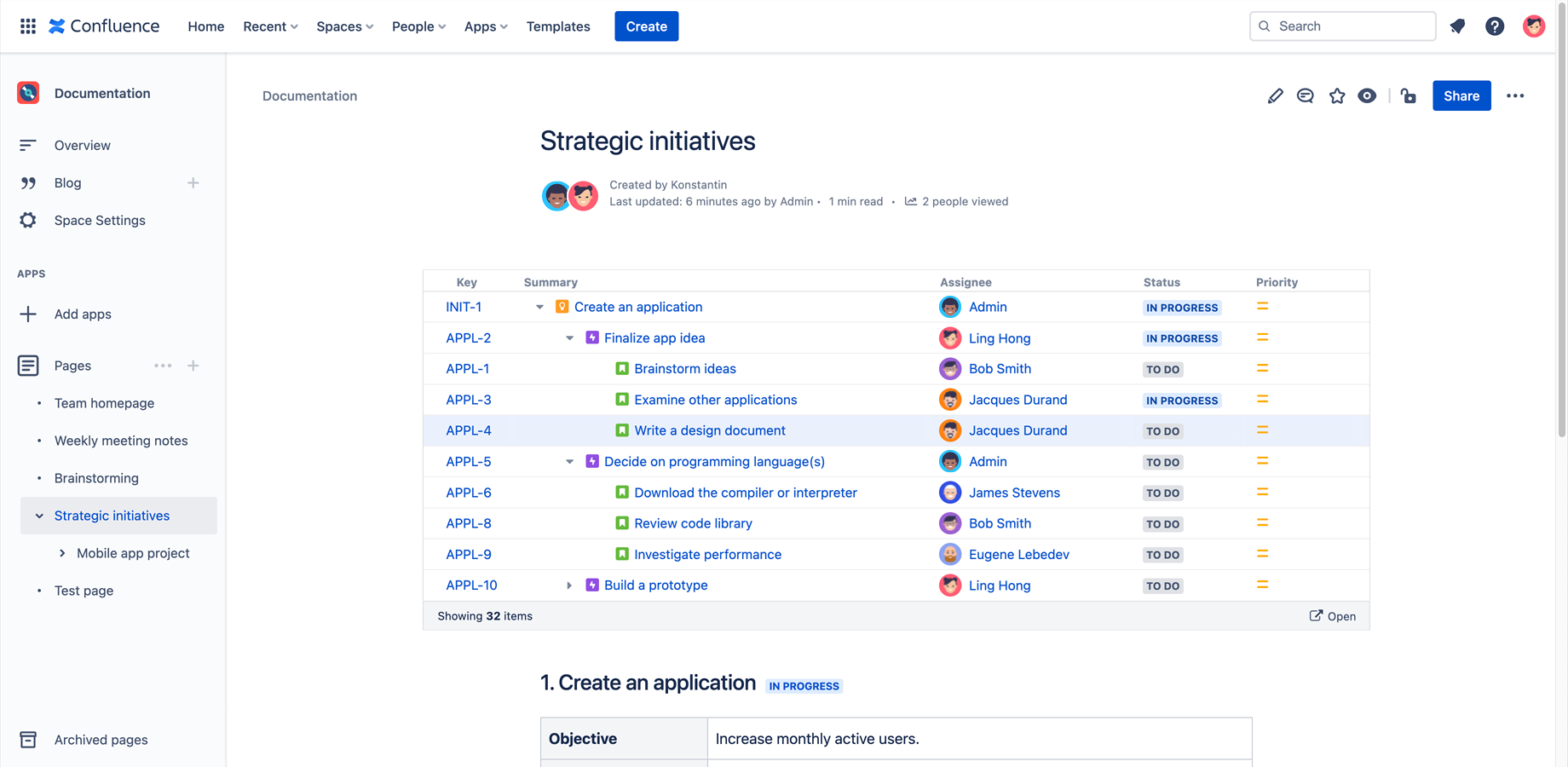Image resolution: width=1568 pixels, height=767 pixels.
Task: Open the page comments icon
Action: coord(1305,96)
